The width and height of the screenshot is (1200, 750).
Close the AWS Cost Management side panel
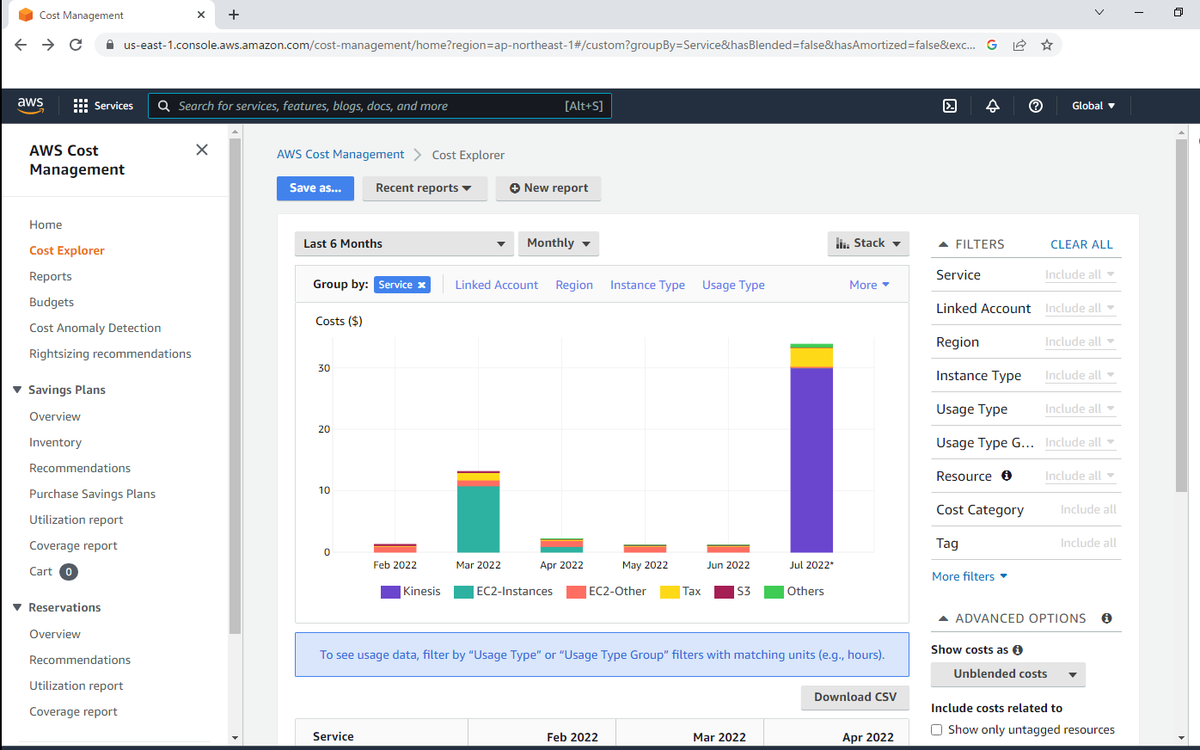click(202, 150)
